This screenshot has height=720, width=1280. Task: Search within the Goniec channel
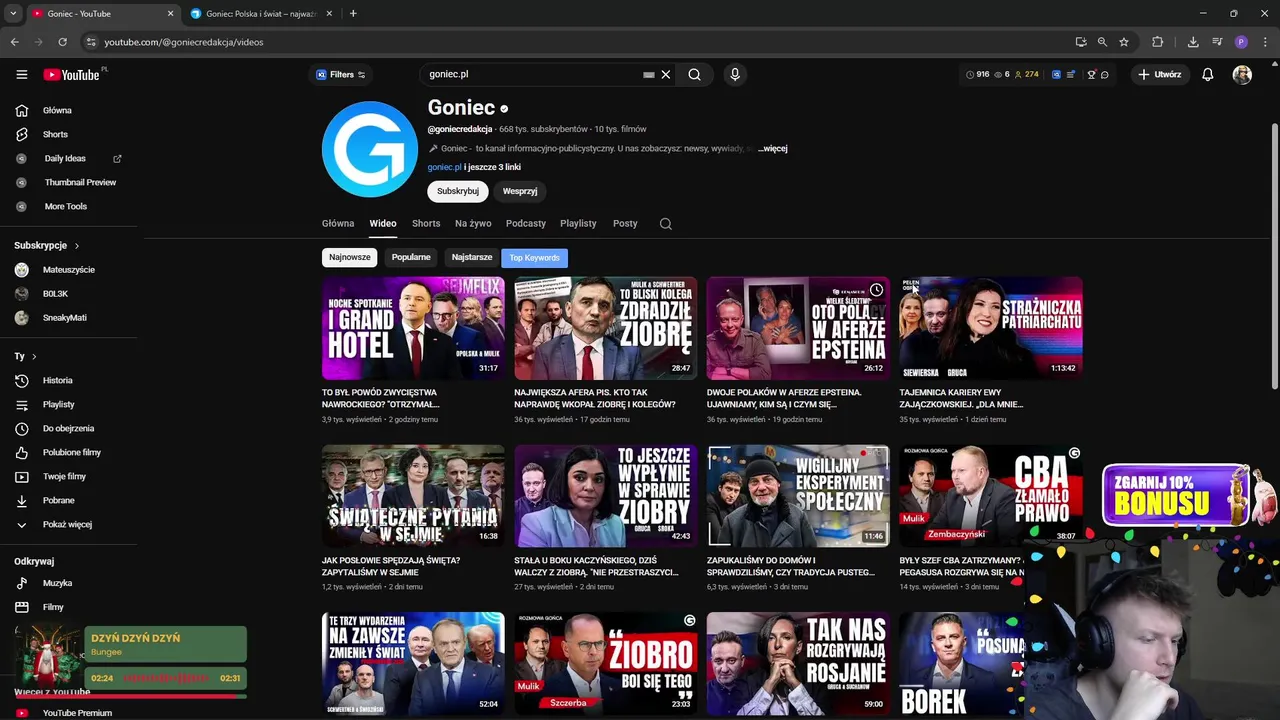666,224
